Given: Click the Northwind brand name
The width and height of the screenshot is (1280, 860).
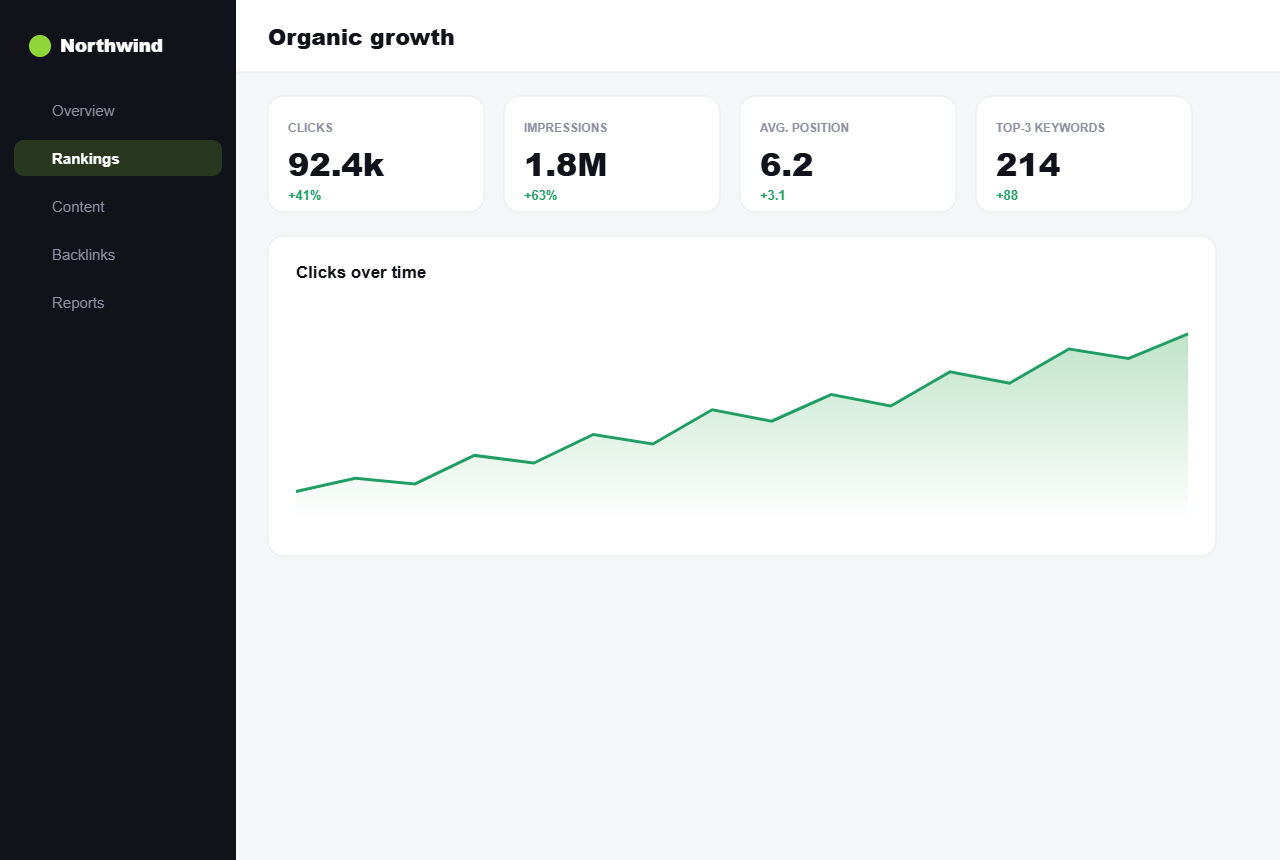Looking at the screenshot, I should tap(111, 46).
